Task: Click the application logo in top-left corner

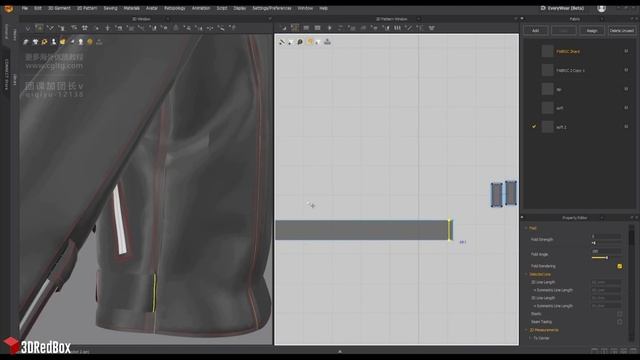Action: tap(9, 8)
